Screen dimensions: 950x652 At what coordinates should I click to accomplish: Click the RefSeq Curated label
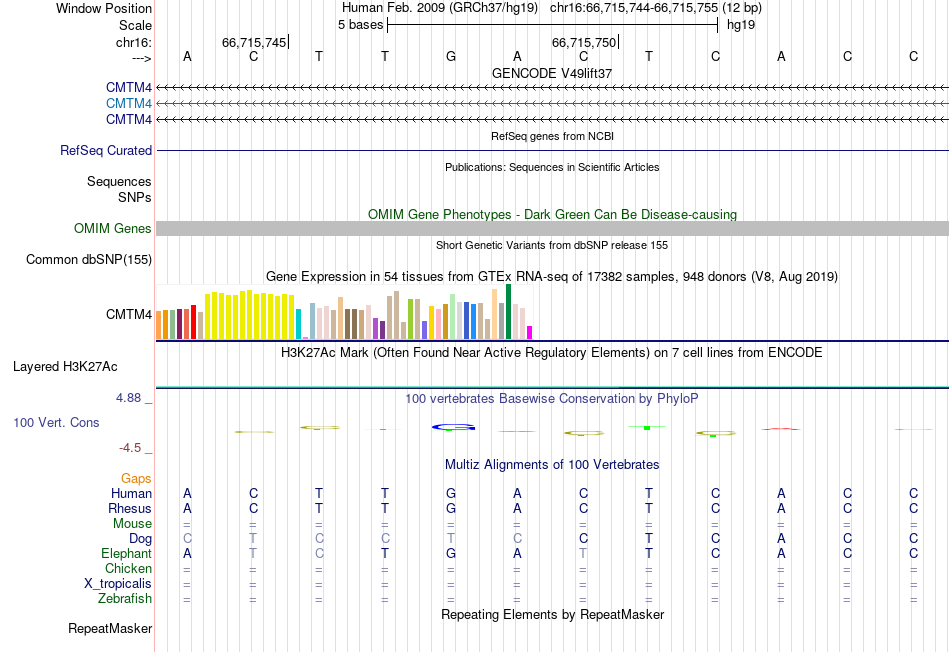tap(106, 150)
